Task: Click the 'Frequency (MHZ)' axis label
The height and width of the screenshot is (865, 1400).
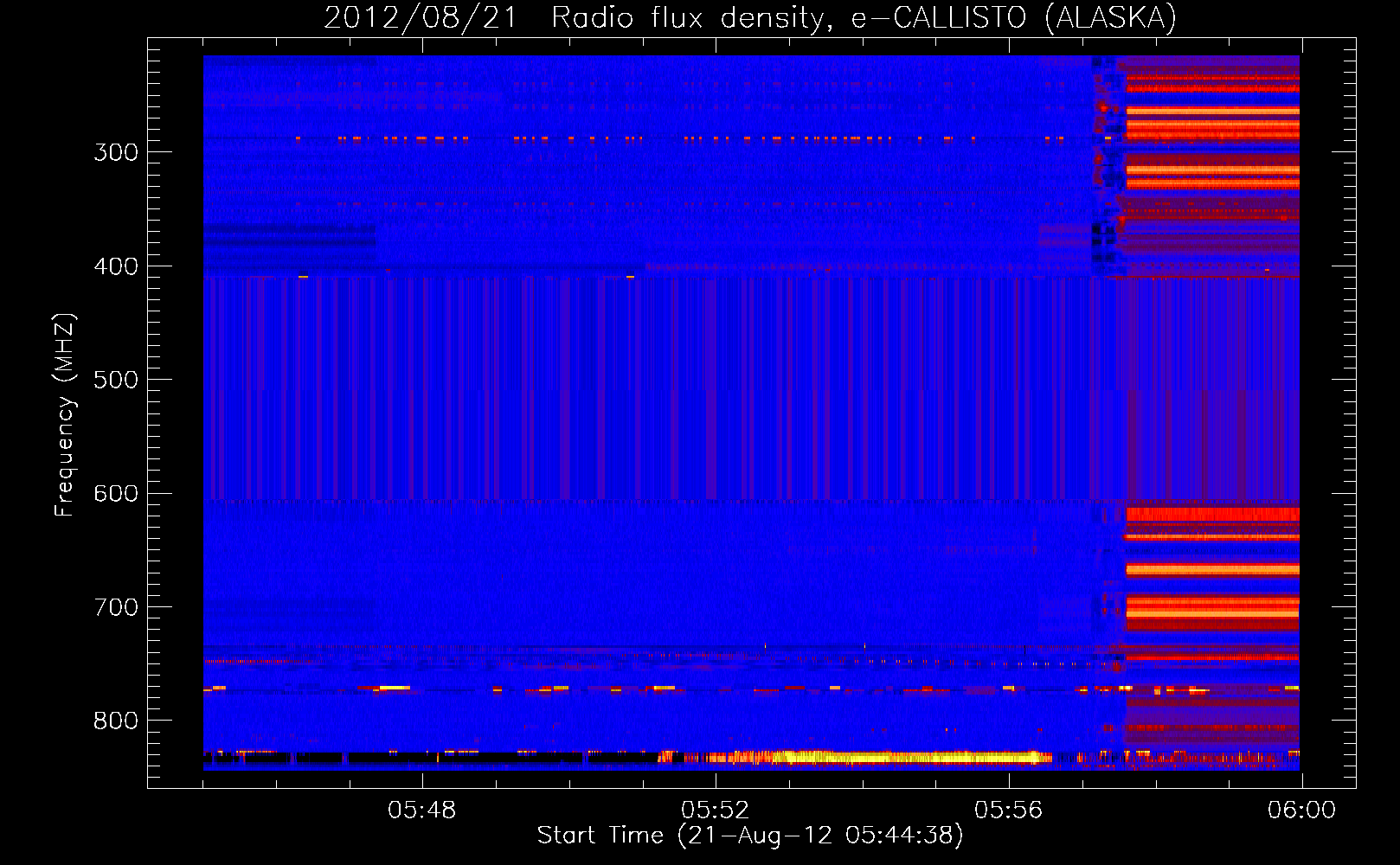Action: pos(64,414)
